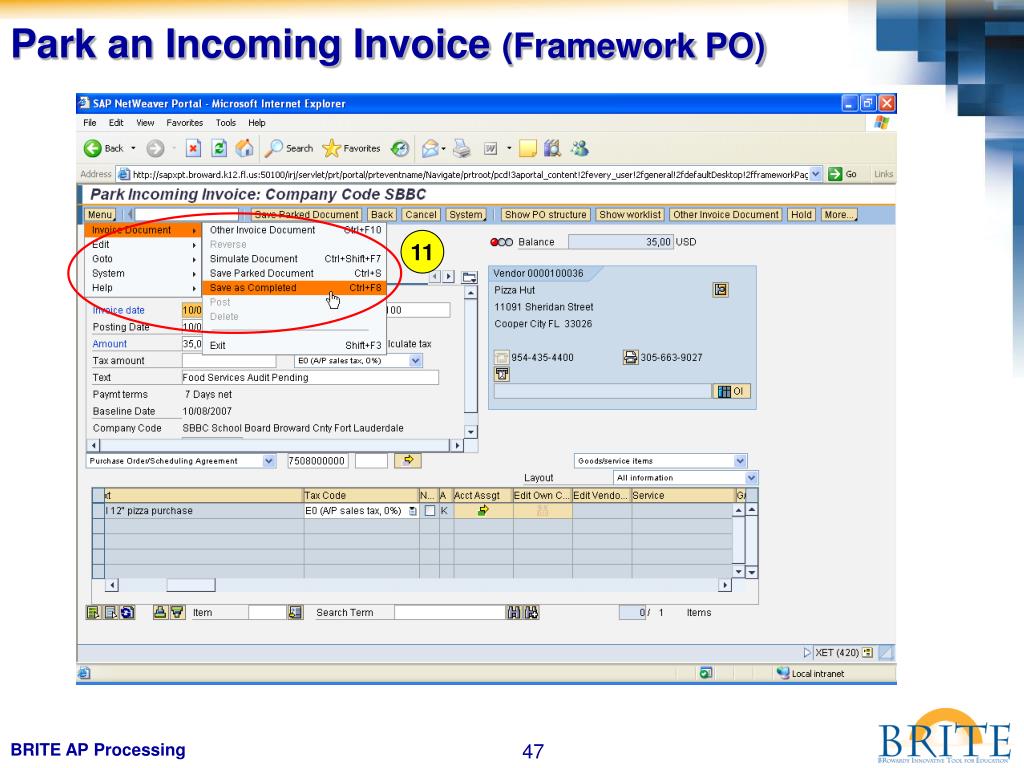This screenshot has height=768, width=1024.
Task: Click the yellow arrow next to PO number
Action: tap(408, 460)
